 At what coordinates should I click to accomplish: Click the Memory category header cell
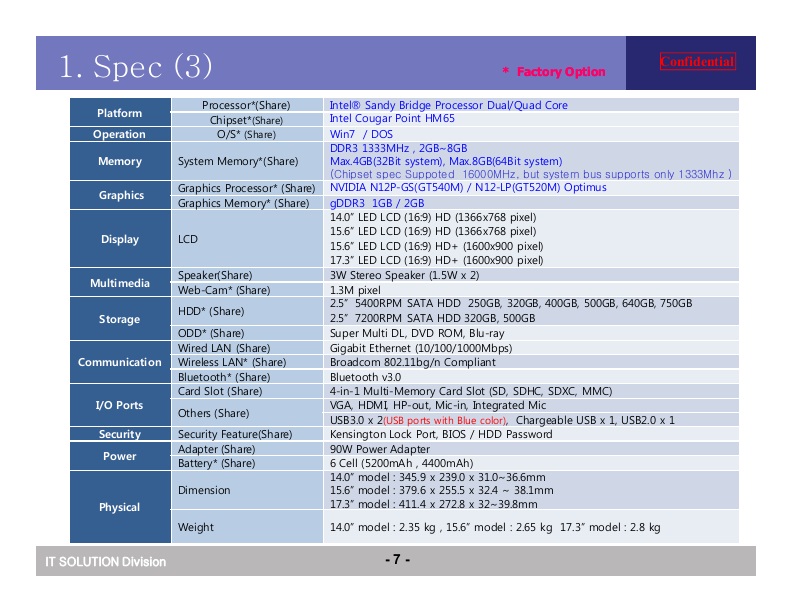120,161
